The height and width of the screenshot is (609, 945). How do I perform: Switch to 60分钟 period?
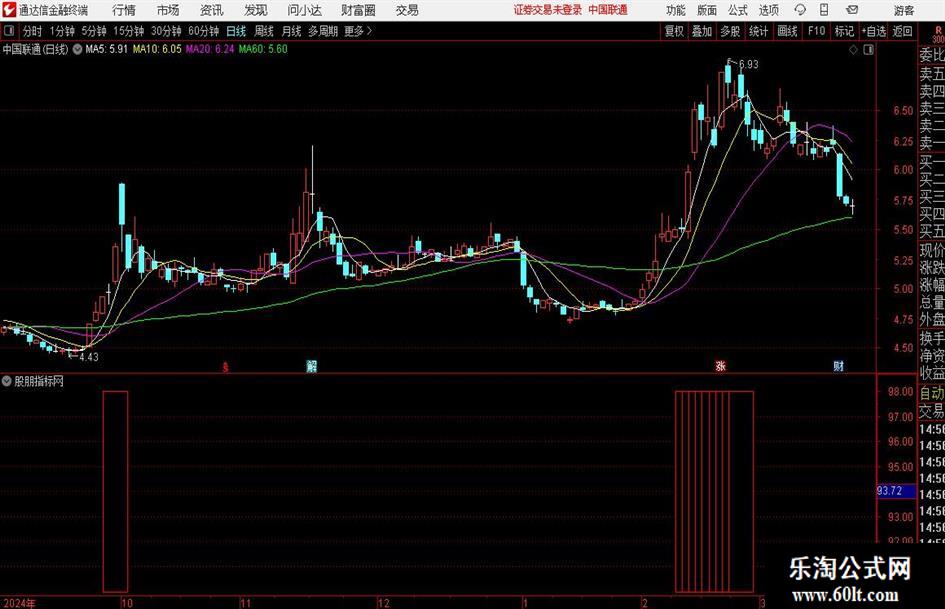click(x=204, y=31)
